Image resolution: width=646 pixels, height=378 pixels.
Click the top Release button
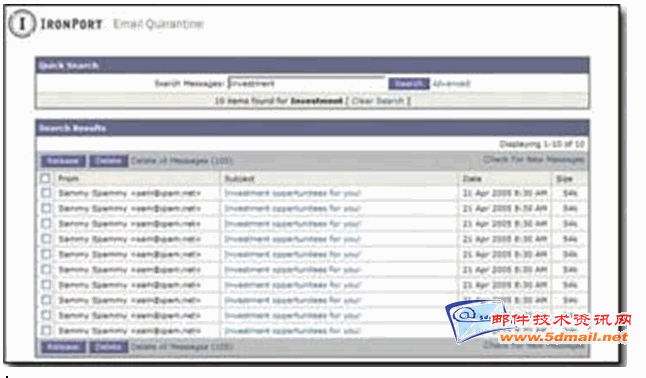(x=63, y=161)
